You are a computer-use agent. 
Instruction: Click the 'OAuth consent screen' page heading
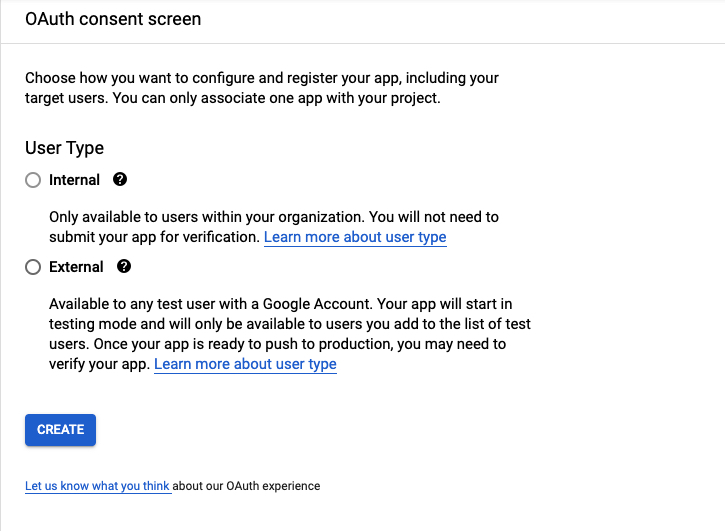(x=113, y=19)
